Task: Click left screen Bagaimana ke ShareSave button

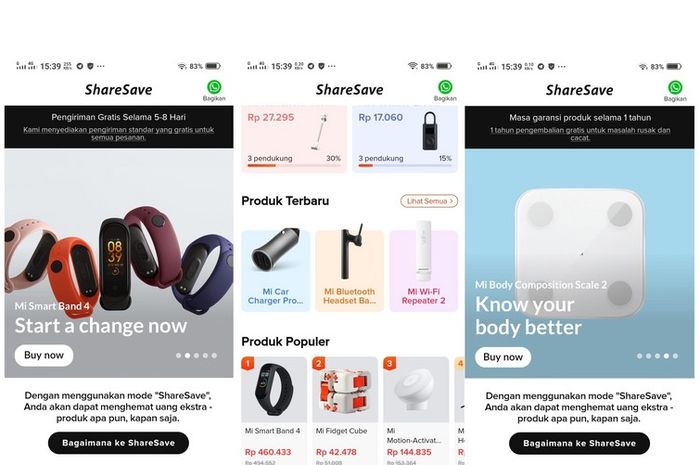Action: [118, 443]
